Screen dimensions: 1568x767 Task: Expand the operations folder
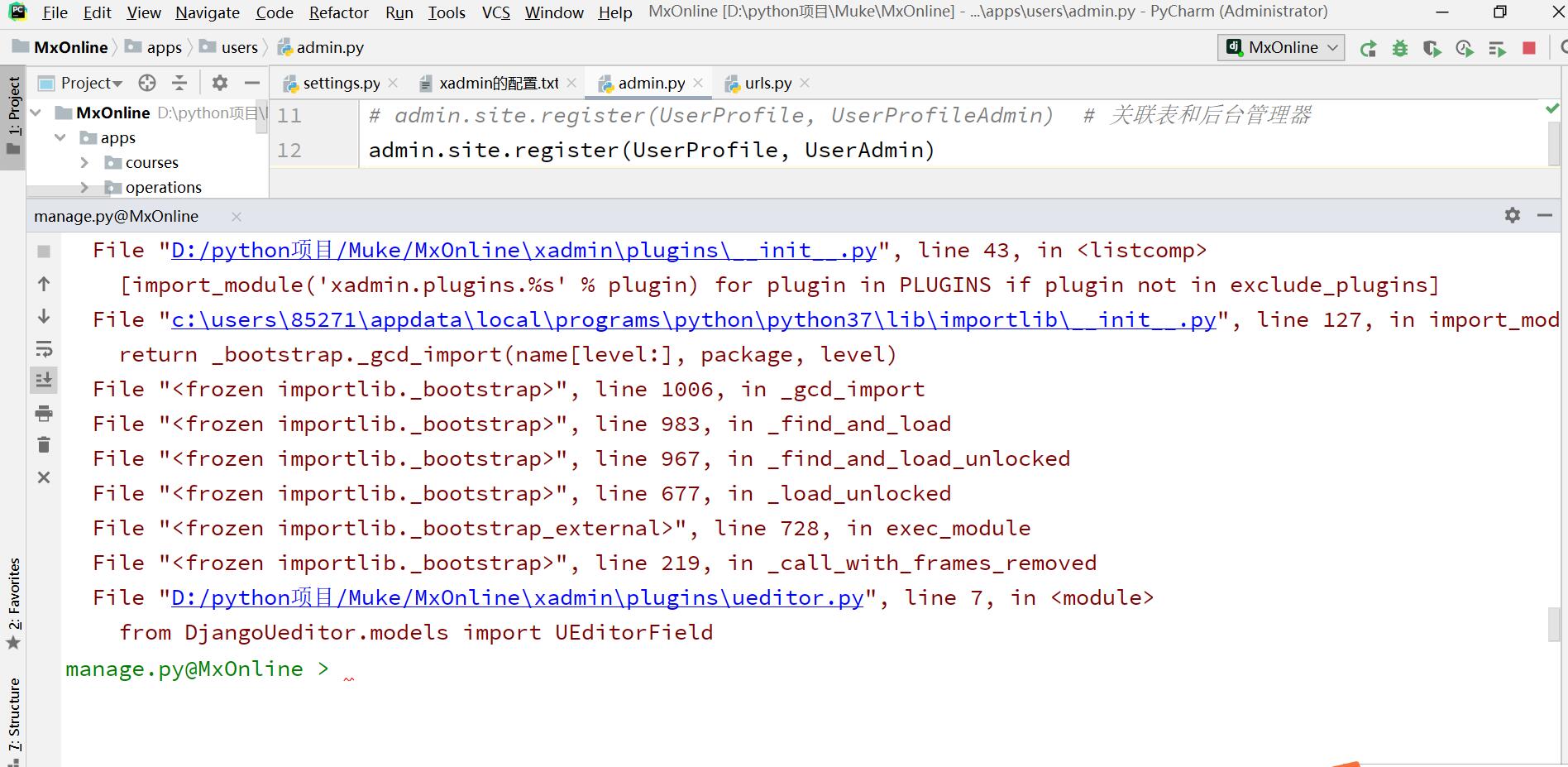pos(84,187)
